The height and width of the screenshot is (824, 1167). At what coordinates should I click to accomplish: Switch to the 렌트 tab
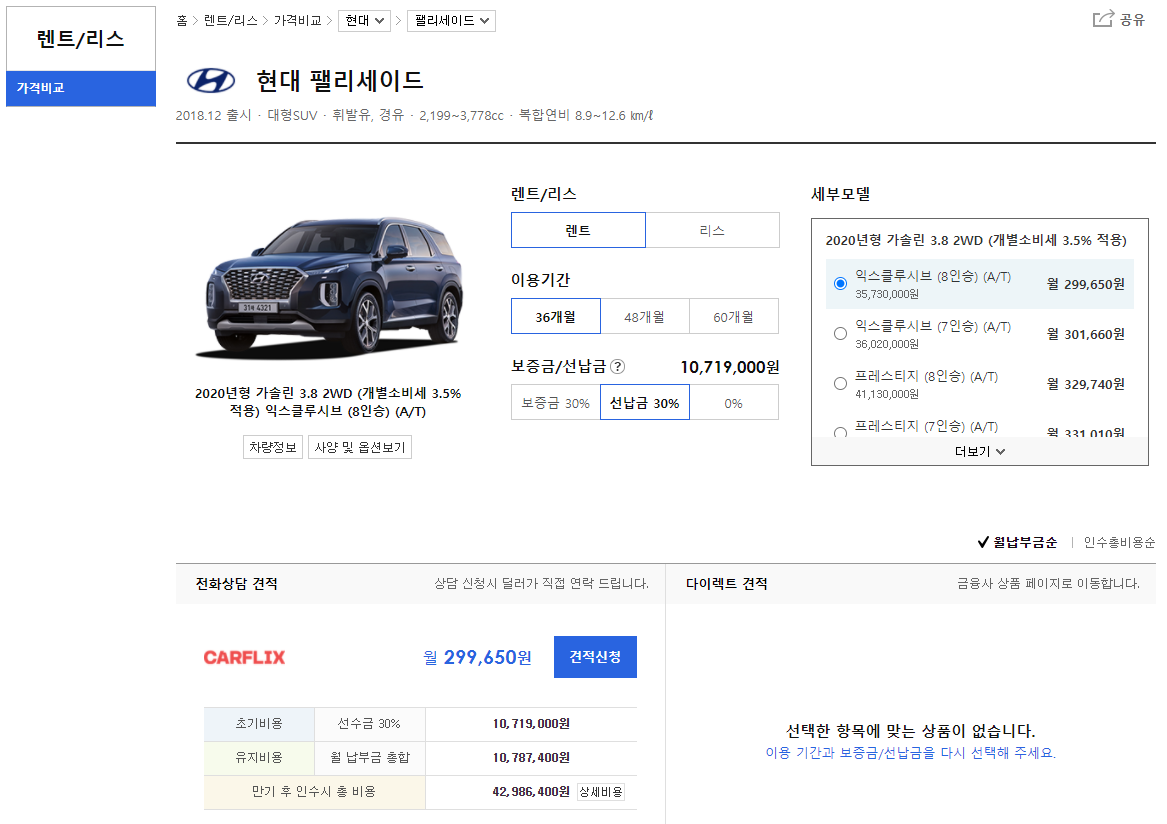coord(578,230)
